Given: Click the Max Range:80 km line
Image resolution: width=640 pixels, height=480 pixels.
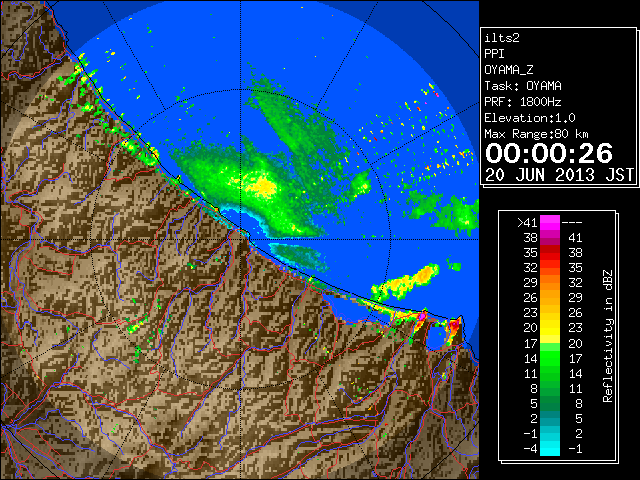Looking at the screenshot, I should [x=536, y=134].
